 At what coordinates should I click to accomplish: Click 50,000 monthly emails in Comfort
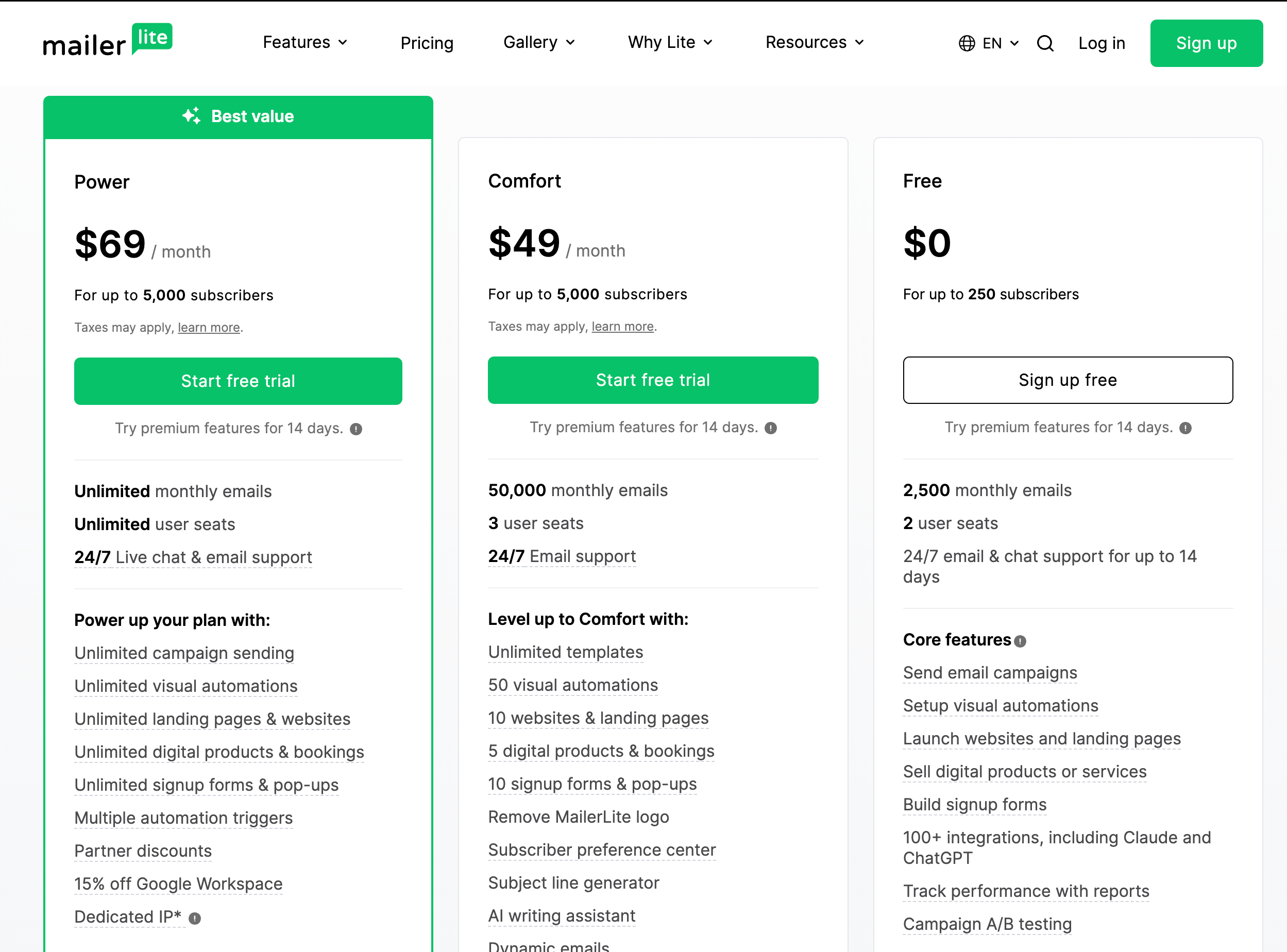click(x=578, y=490)
